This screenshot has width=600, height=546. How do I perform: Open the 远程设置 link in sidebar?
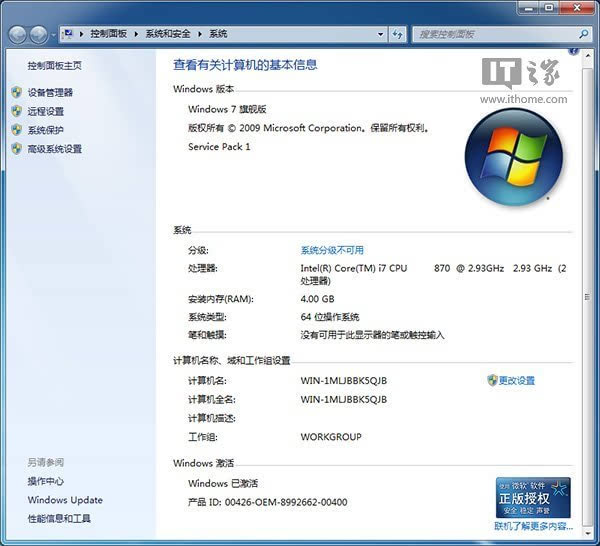[x=46, y=111]
